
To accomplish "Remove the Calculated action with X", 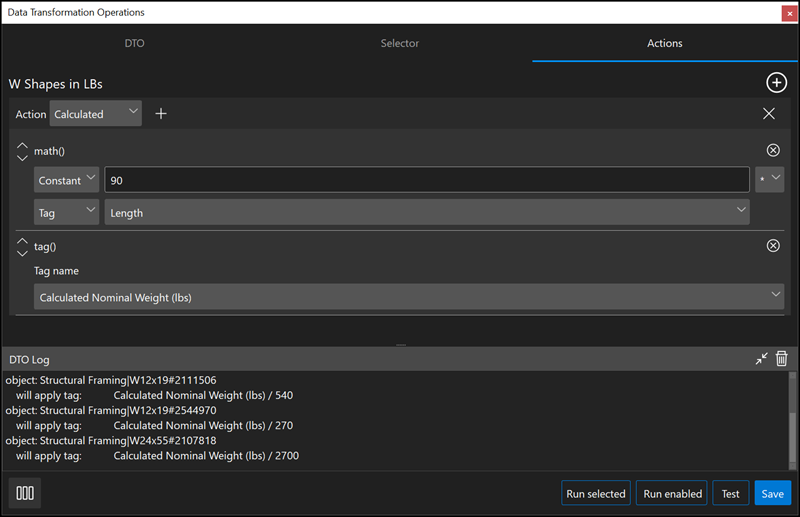I will [768, 114].
